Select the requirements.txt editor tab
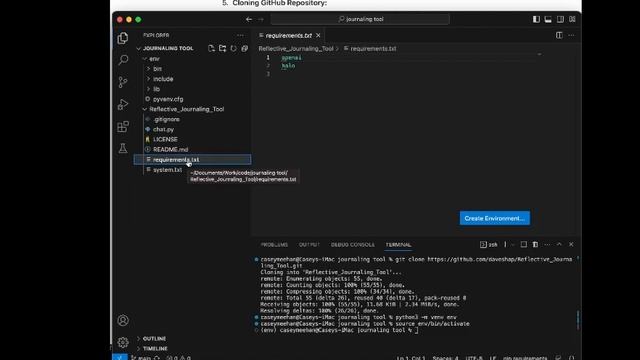 (x=289, y=36)
